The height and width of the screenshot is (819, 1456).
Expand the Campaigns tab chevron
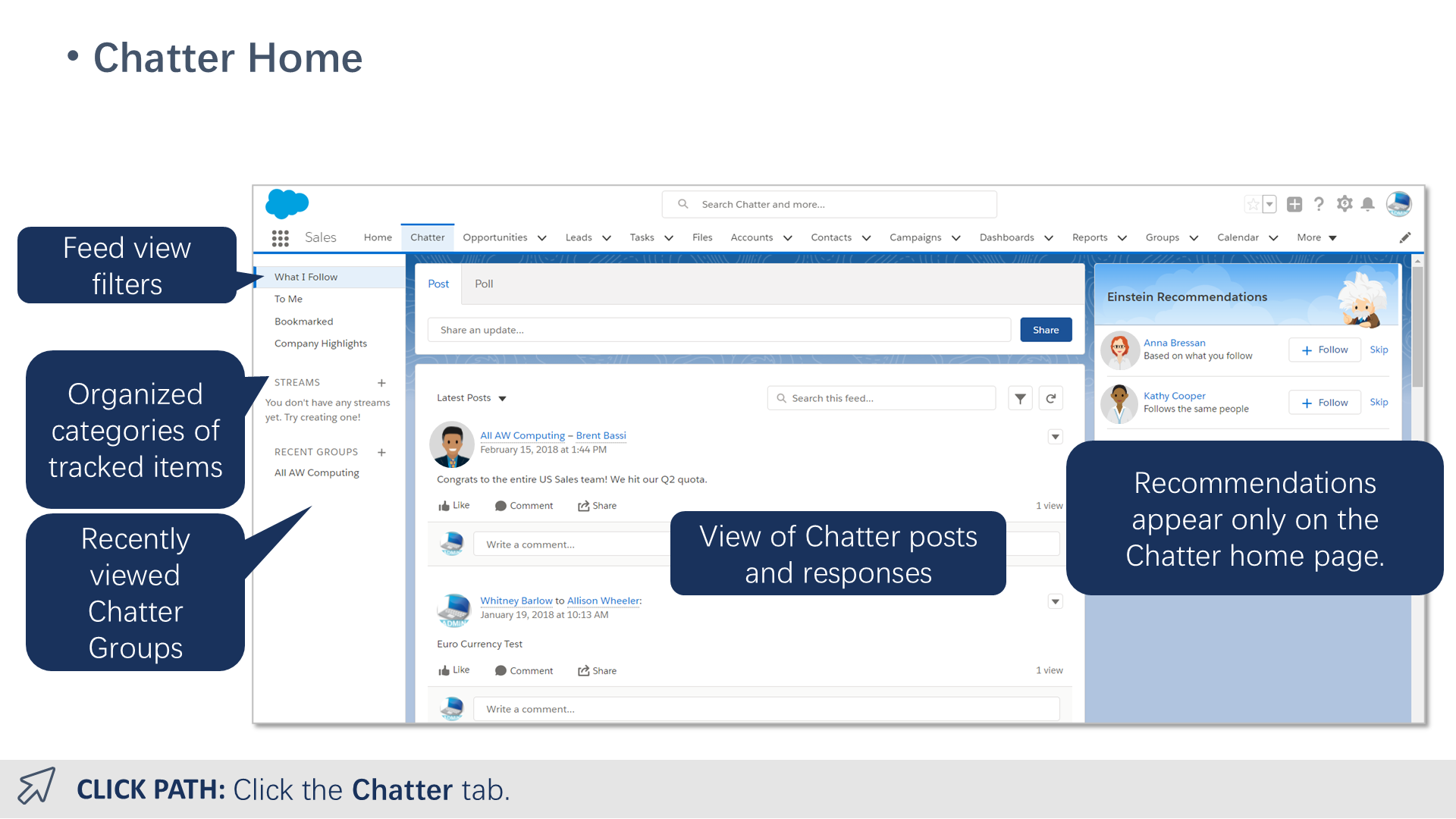click(956, 238)
